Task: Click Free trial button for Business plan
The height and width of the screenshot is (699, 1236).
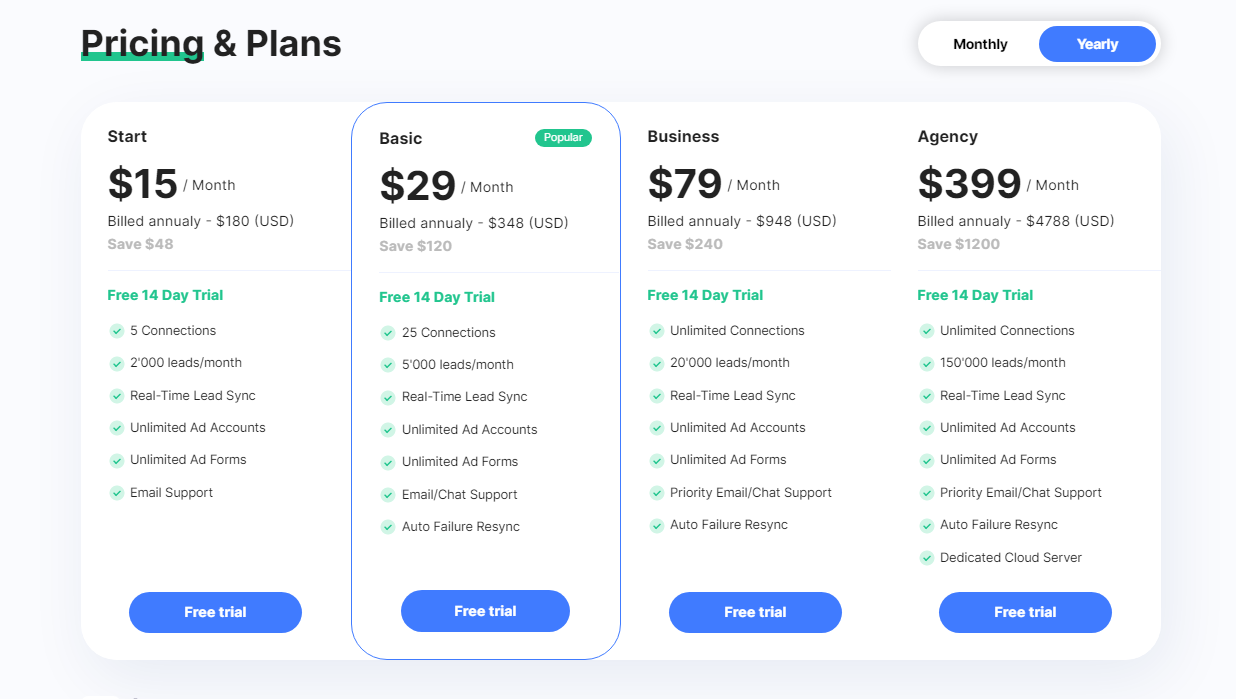Action: click(x=755, y=612)
